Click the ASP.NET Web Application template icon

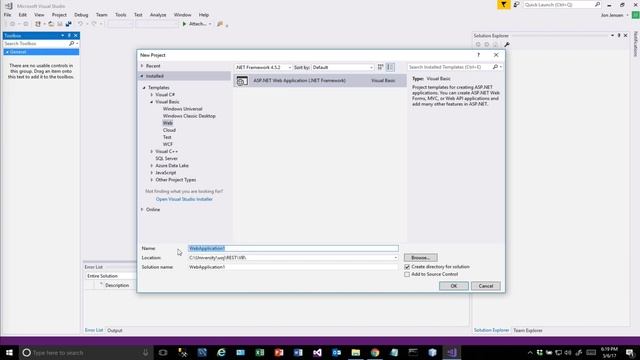click(242, 81)
